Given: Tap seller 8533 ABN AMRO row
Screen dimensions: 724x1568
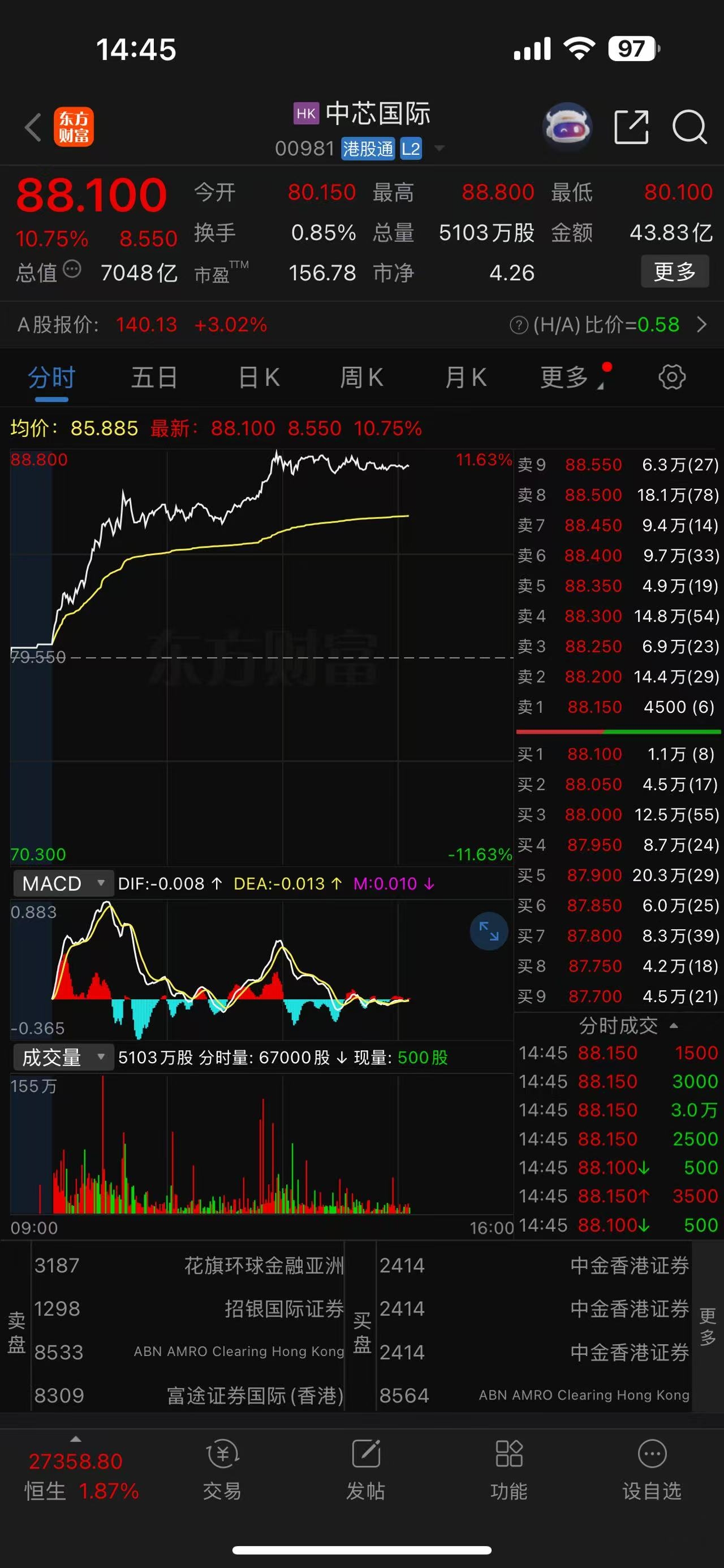Looking at the screenshot, I should click(x=188, y=1352).
